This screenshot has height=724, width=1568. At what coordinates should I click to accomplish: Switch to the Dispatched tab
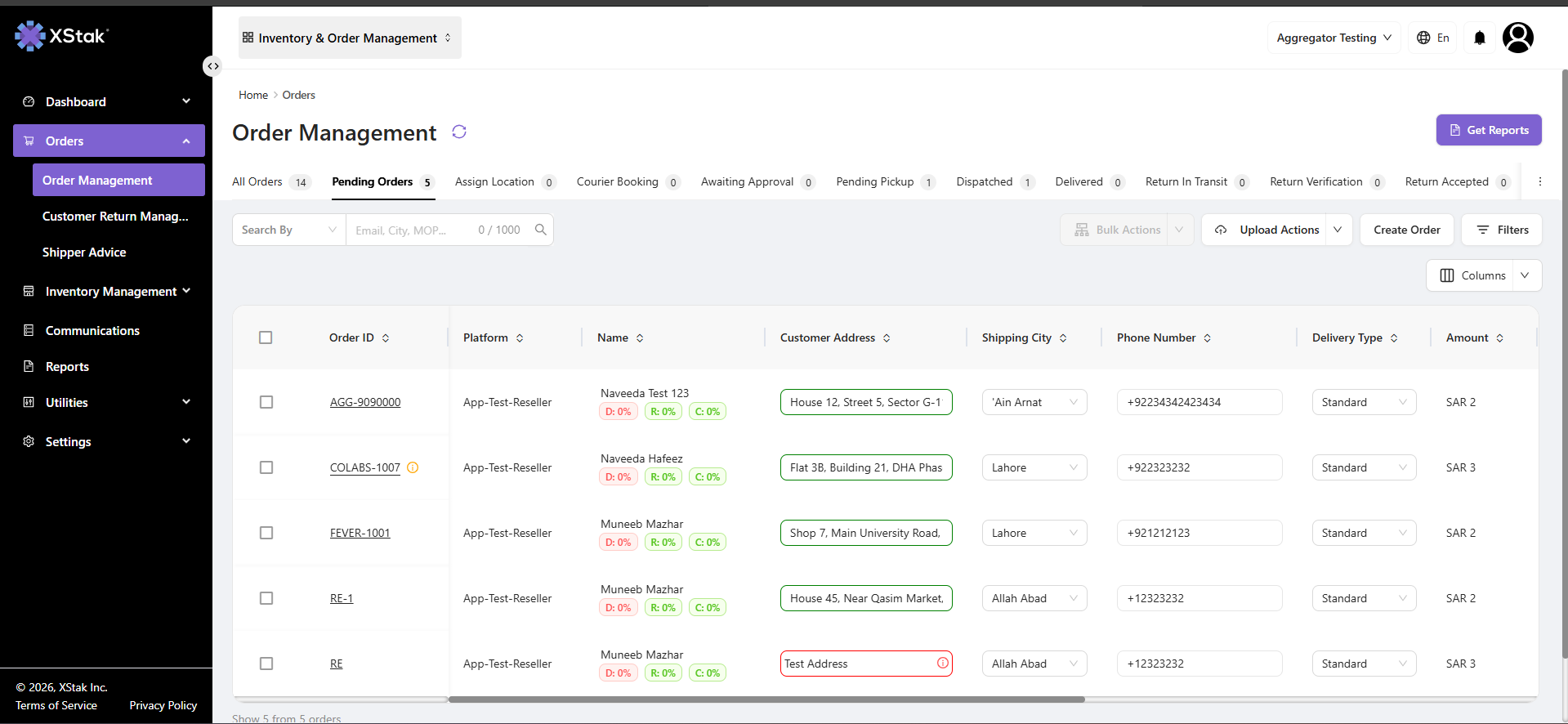994,181
